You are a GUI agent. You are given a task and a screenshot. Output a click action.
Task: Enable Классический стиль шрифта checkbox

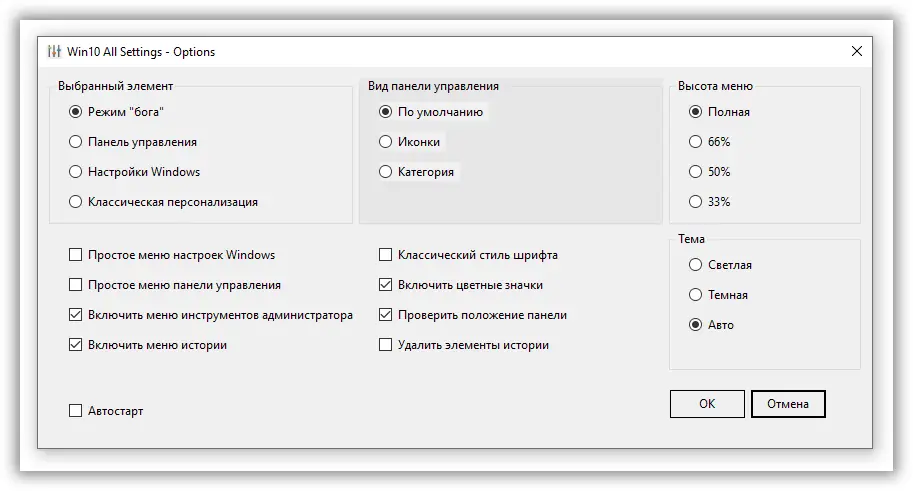tap(386, 255)
